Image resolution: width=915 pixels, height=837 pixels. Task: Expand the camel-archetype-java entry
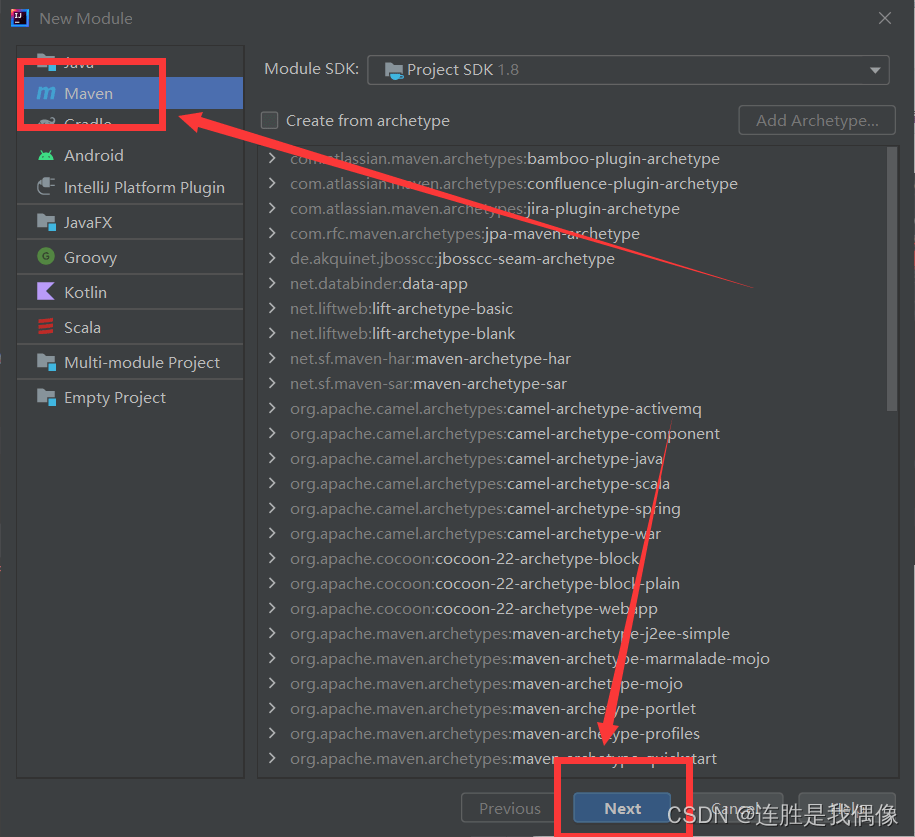(272, 459)
